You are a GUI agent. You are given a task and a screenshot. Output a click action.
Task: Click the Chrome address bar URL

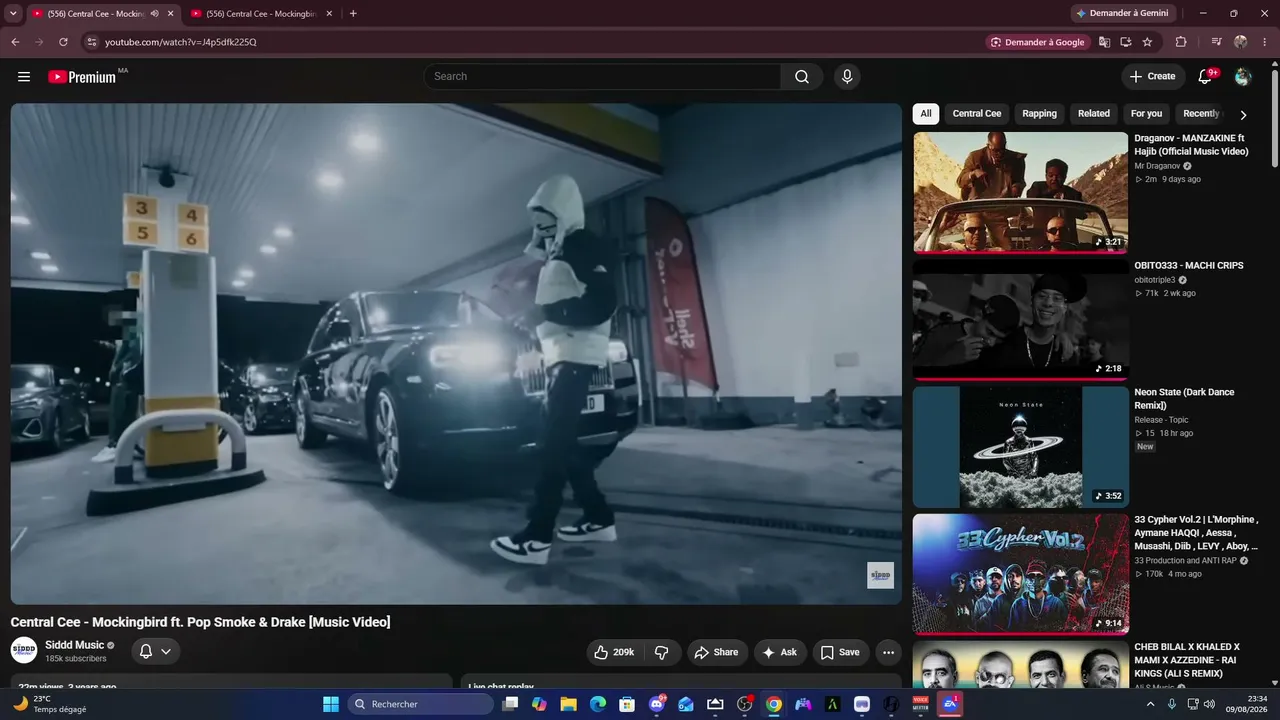pyautogui.click(x=181, y=42)
